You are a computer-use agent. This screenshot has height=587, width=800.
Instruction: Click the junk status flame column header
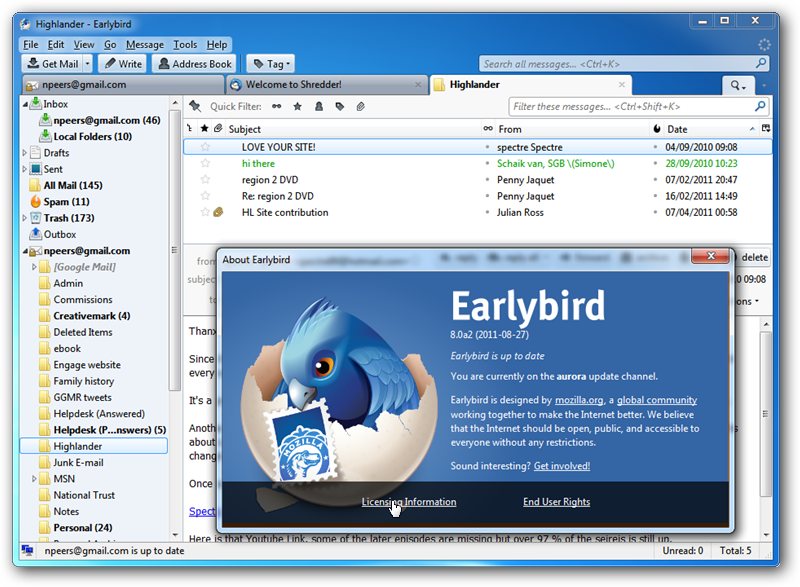(x=657, y=129)
